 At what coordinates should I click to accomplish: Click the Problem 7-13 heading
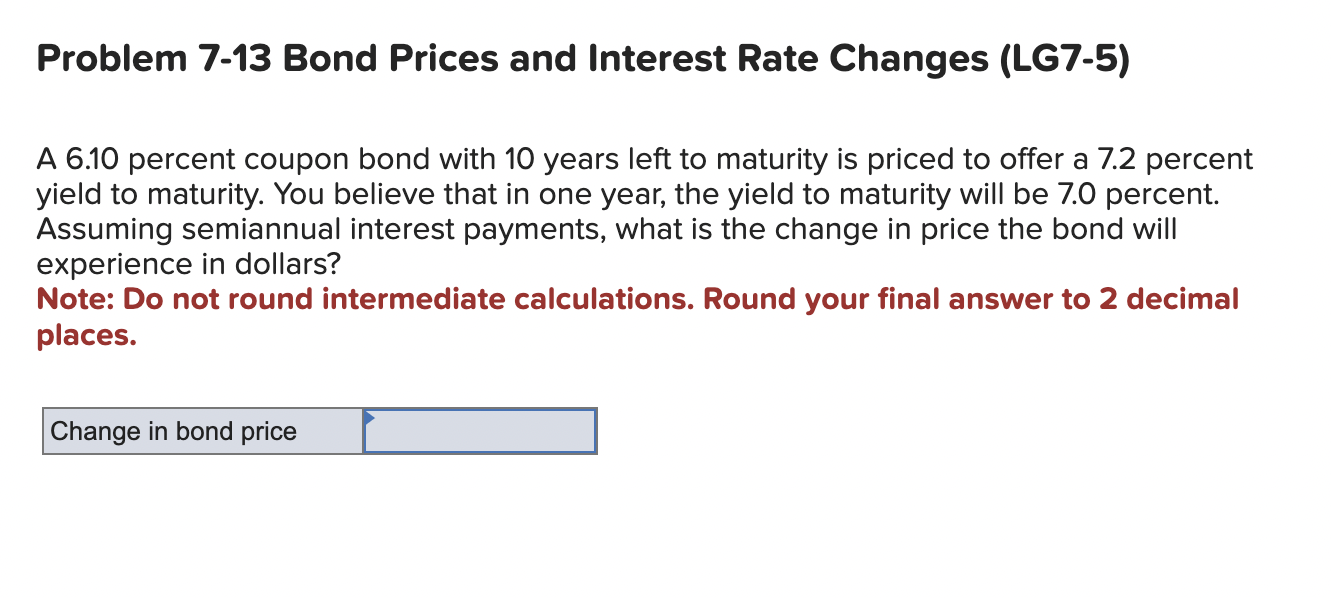click(580, 57)
